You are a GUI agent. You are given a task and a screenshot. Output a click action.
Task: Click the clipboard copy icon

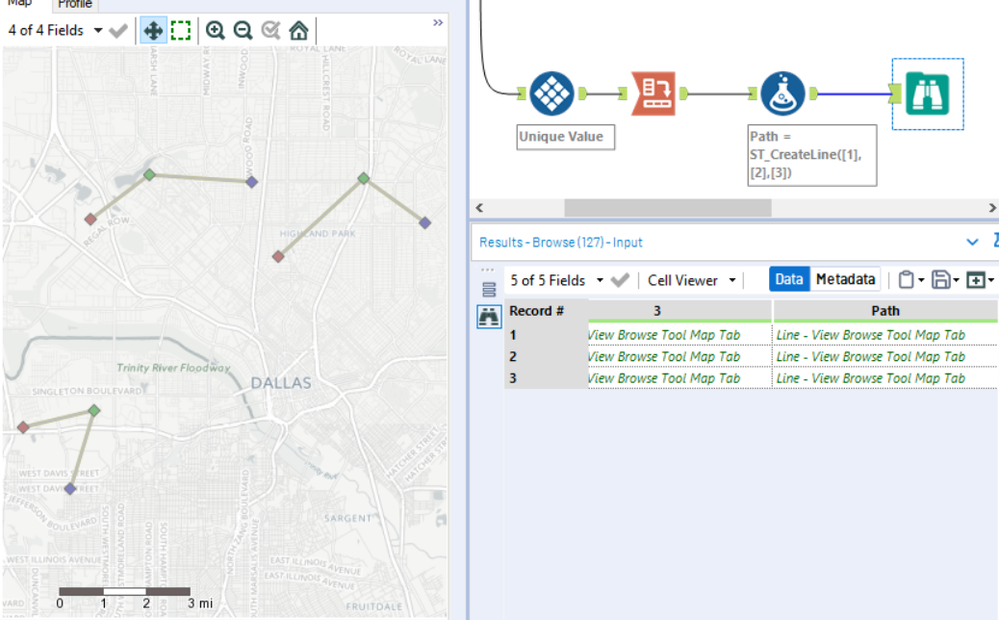point(906,280)
